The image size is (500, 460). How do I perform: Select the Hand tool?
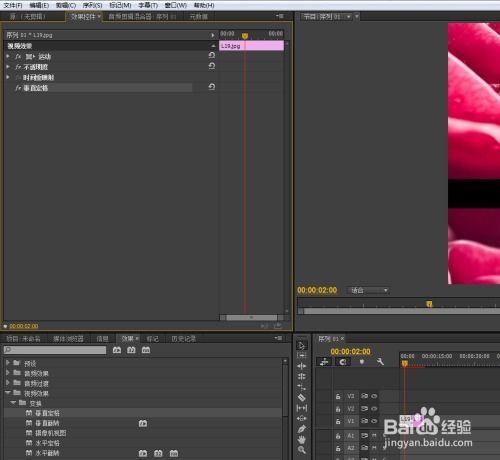[x=301, y=439]
